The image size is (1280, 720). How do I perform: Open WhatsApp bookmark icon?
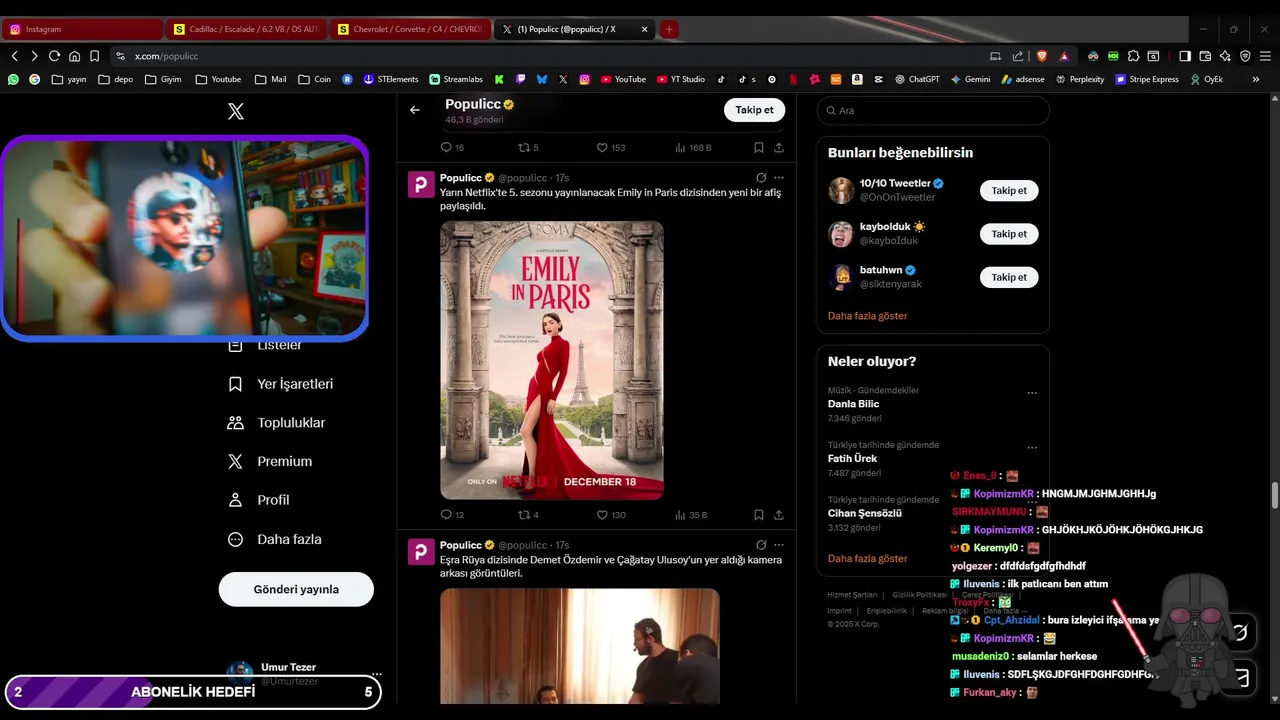(13, 79)
